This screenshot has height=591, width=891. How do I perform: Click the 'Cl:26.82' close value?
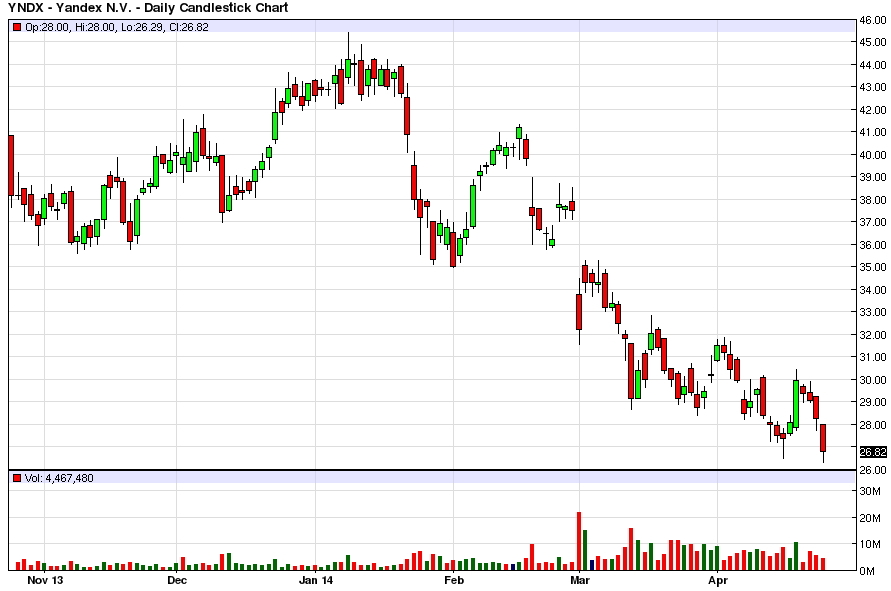(189, 27)
